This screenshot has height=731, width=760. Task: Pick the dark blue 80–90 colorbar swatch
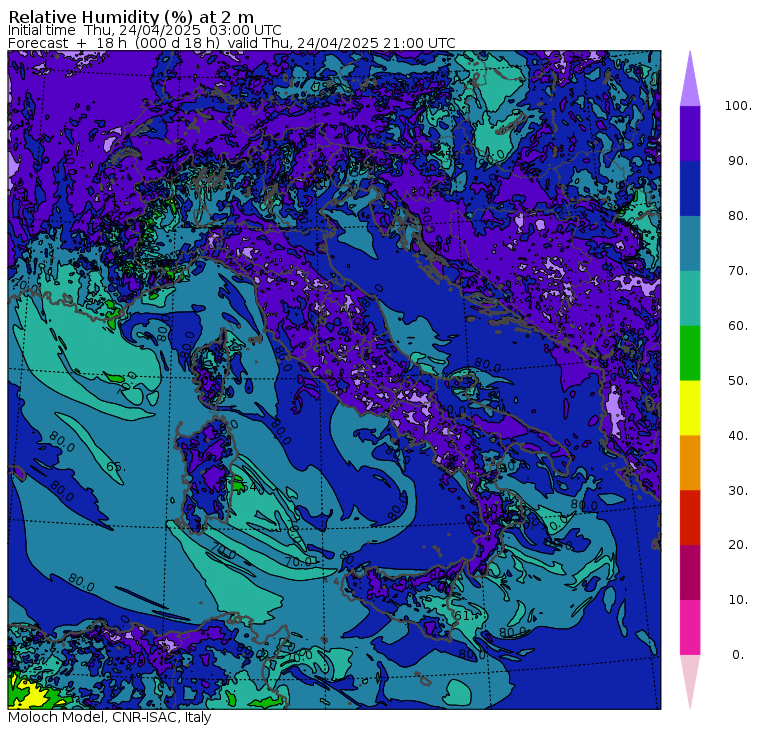point(690,188)
